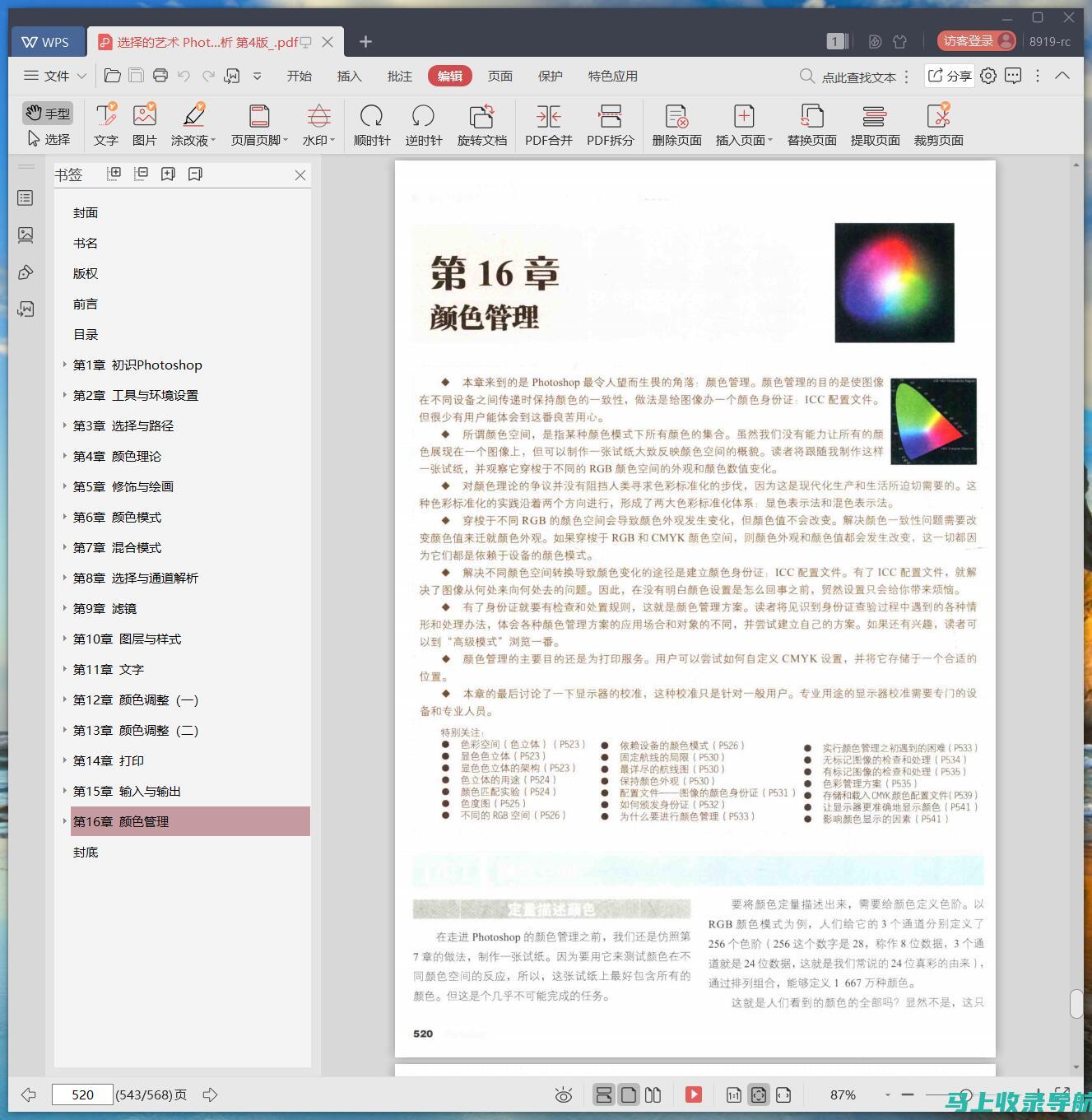
Task: Click the 图片 image tool
Action: click(x=144, y=125)
